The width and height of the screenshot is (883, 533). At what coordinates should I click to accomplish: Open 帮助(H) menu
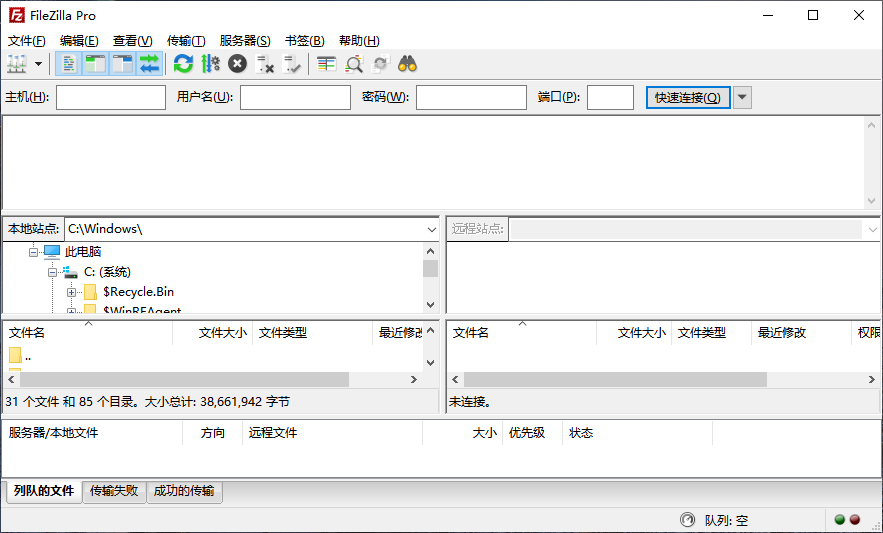click(359, 41)
